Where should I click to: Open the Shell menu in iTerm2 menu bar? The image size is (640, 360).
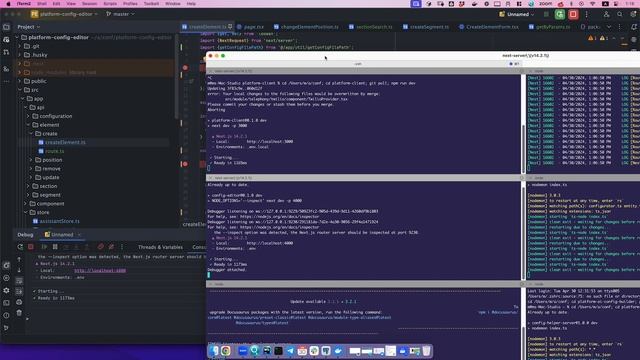pos(42,4)
